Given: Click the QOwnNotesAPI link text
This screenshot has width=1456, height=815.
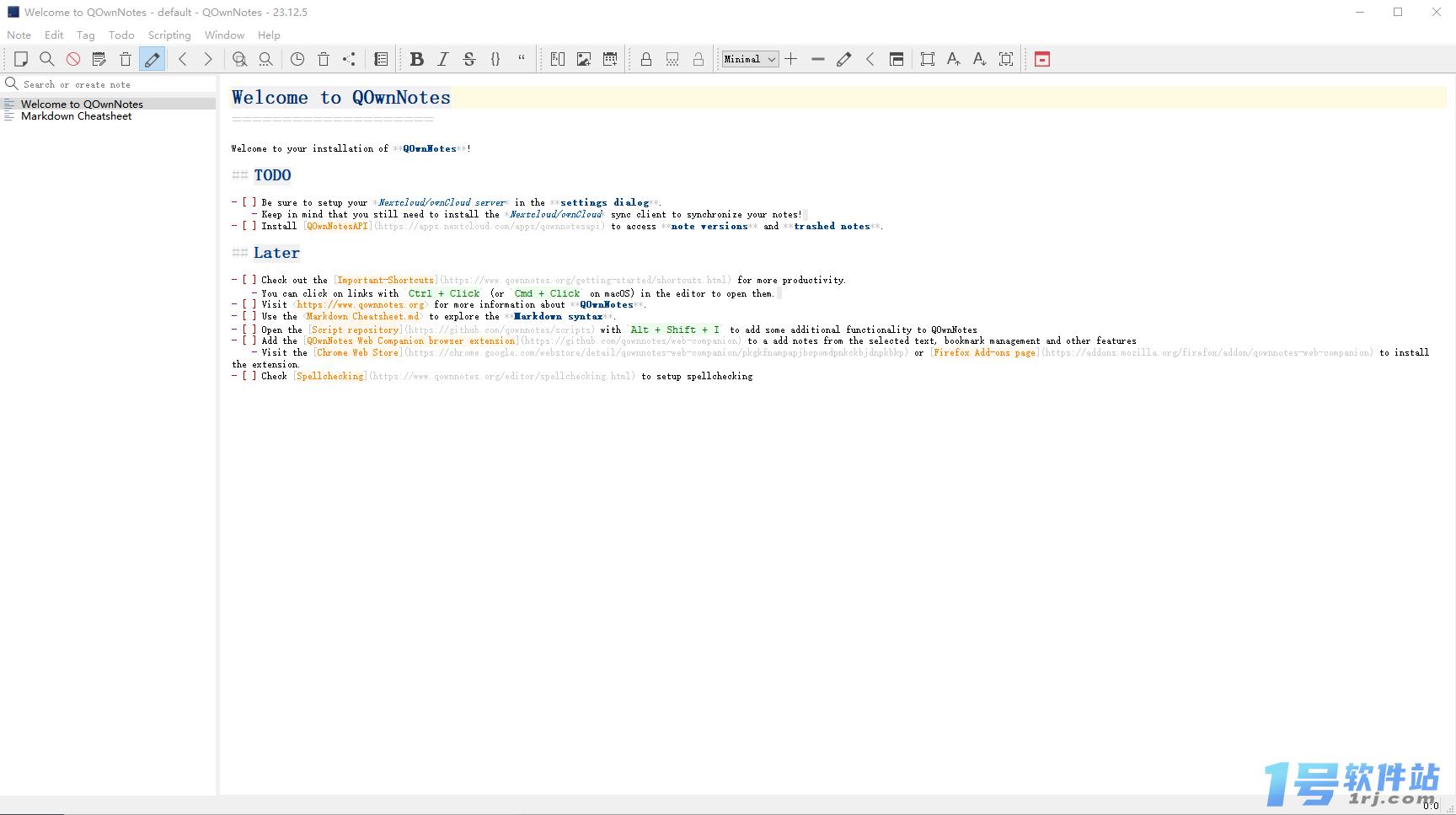Looking at the screenshot, I should pyautogui.click(x=338, y=226).
